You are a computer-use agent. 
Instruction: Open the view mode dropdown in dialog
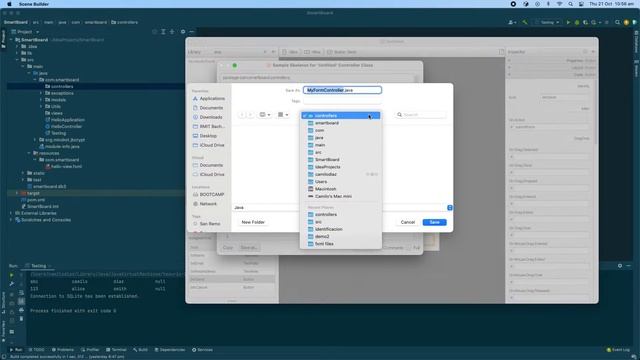click(x=265, y=115)
